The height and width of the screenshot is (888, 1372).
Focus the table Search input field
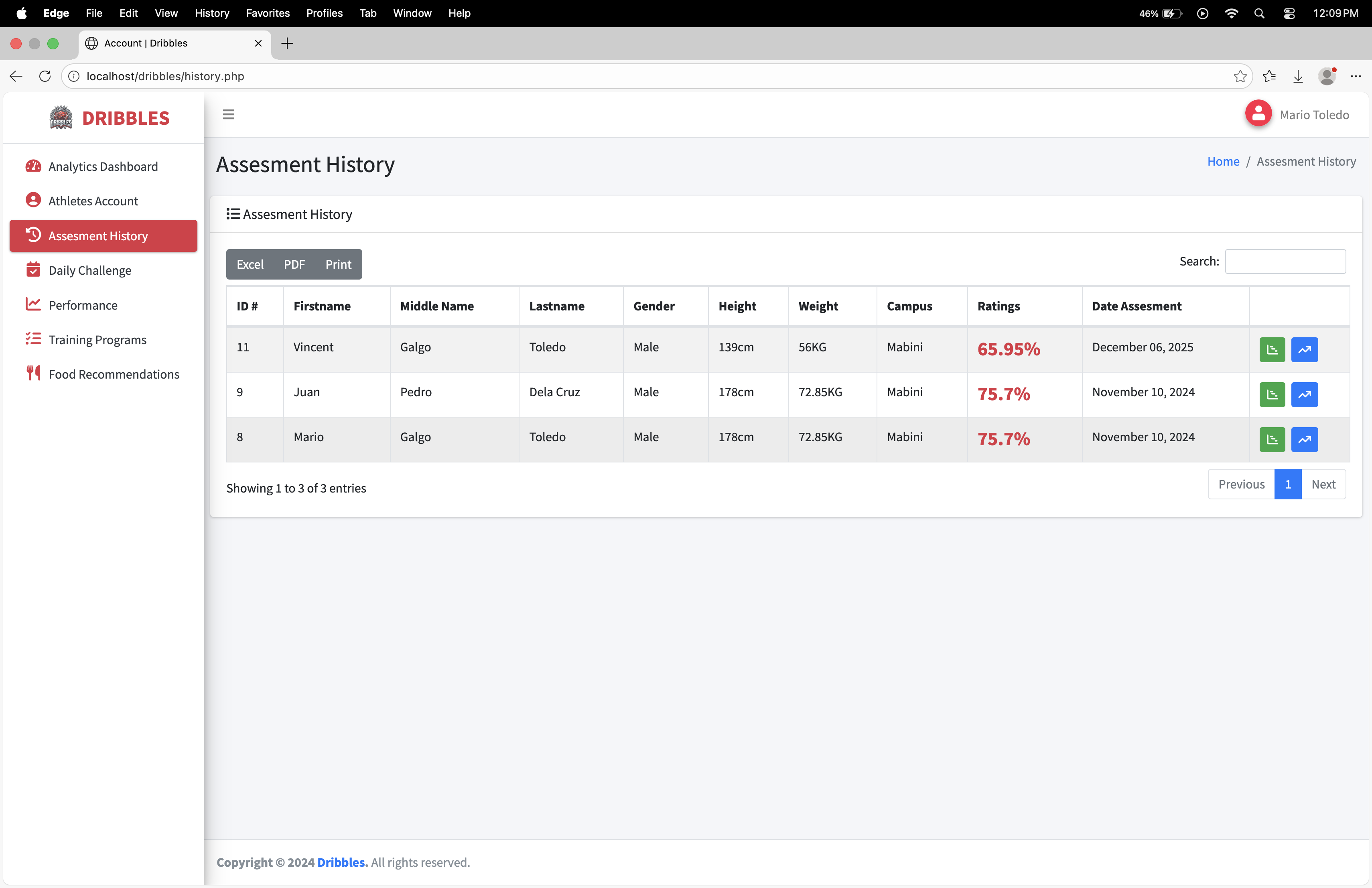pos(1285,261)
